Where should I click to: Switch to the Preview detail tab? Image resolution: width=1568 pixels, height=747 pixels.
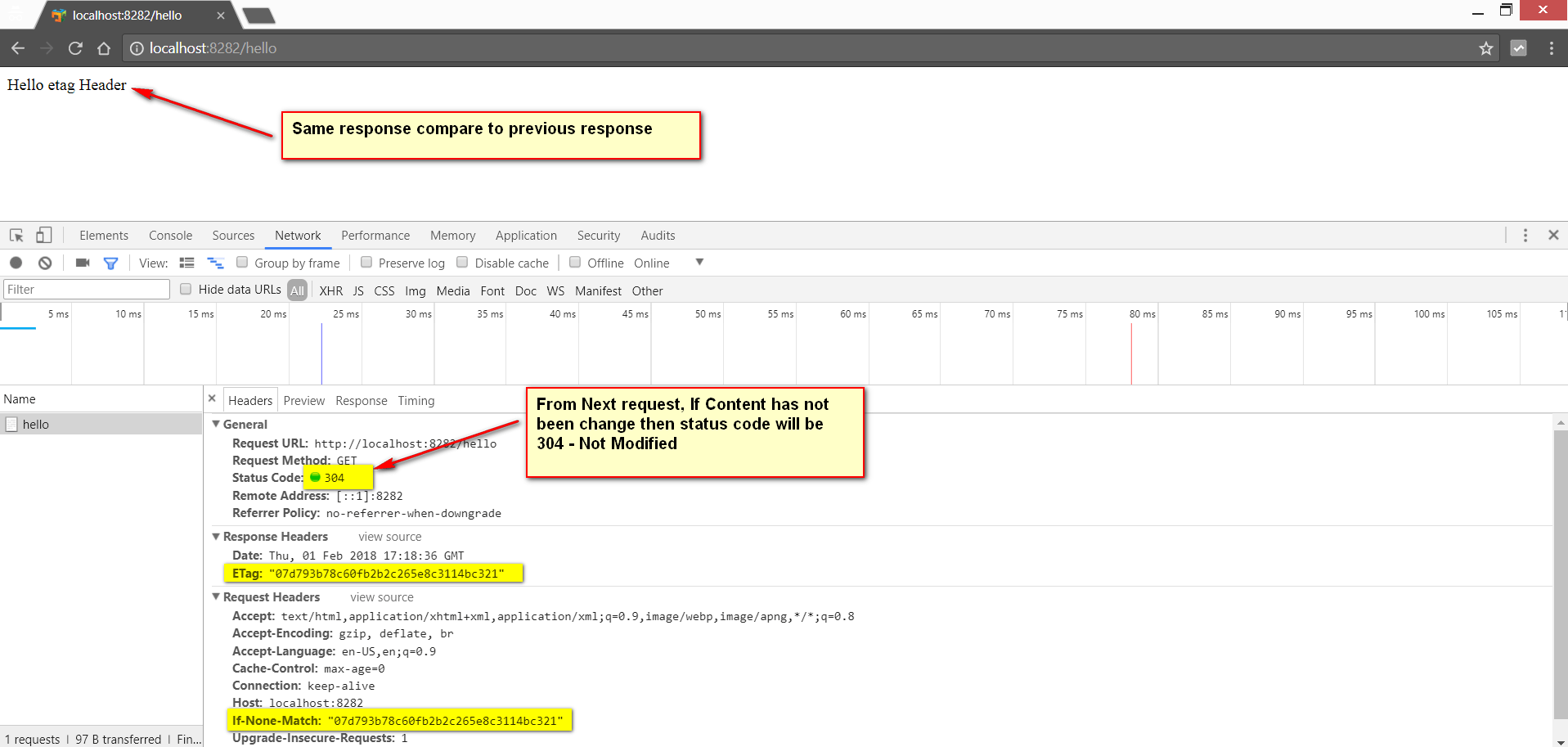pos(304,401)
